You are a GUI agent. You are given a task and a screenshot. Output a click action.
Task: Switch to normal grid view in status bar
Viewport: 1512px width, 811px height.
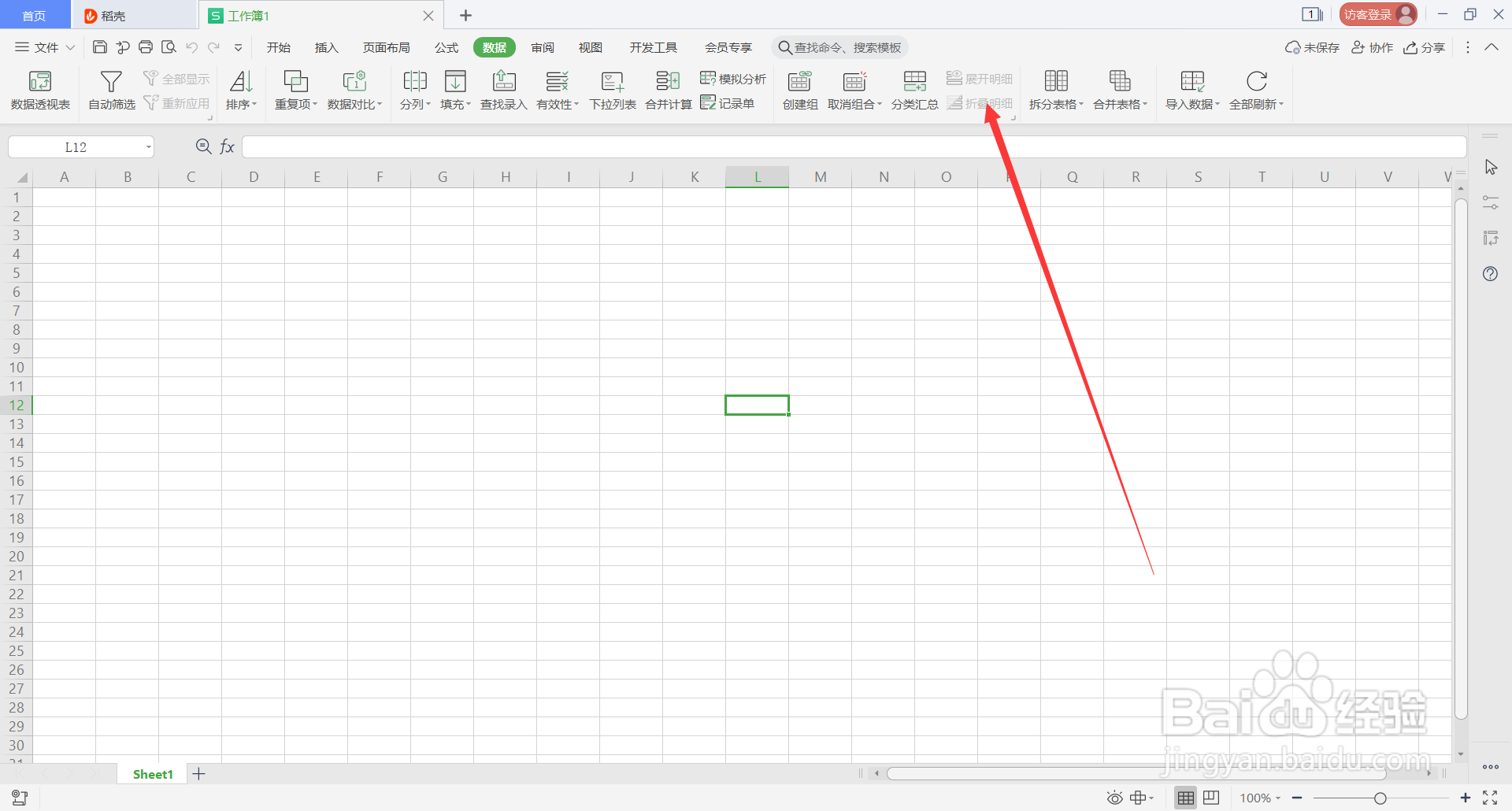pyautogui.click(x=1186, y=798)
